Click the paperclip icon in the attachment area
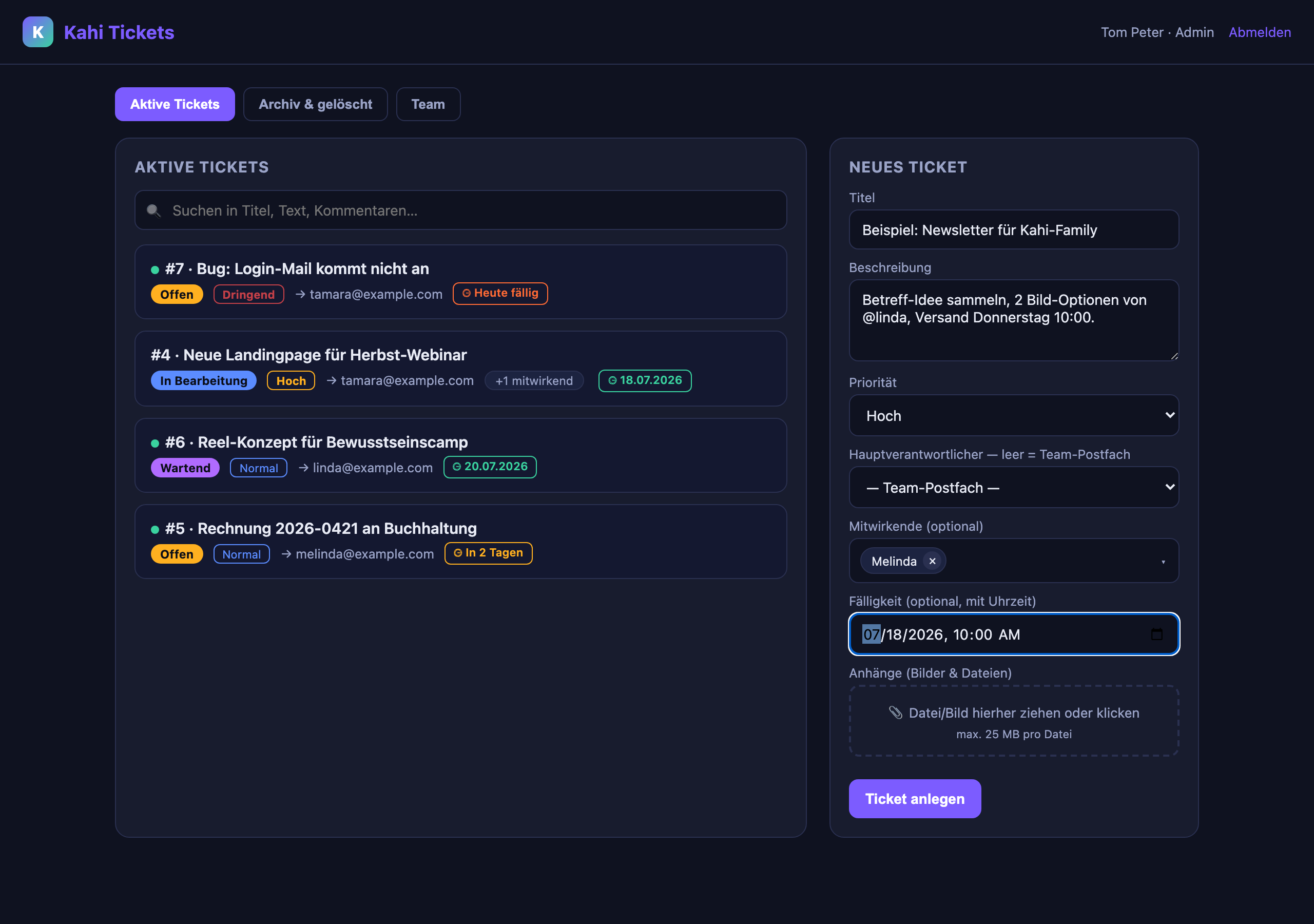The width and height of the screenshot is (1314, 924). pos(896,713)
